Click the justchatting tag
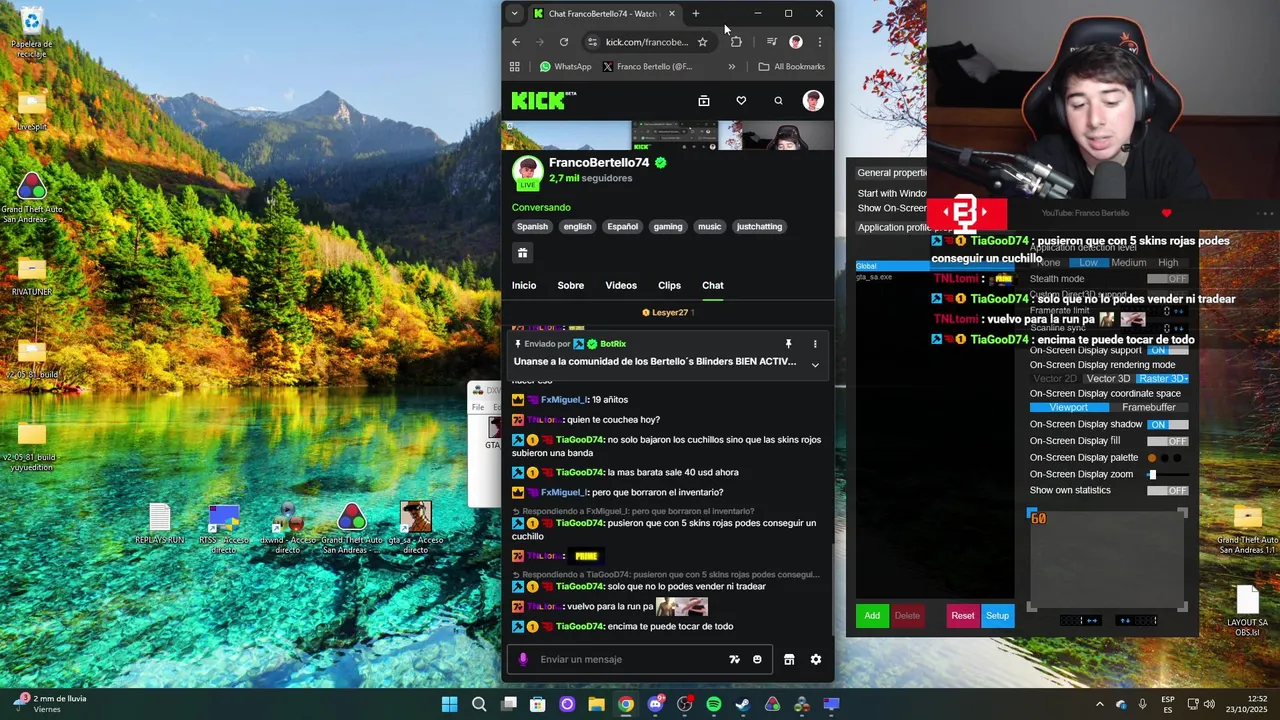 click(759, 227)
